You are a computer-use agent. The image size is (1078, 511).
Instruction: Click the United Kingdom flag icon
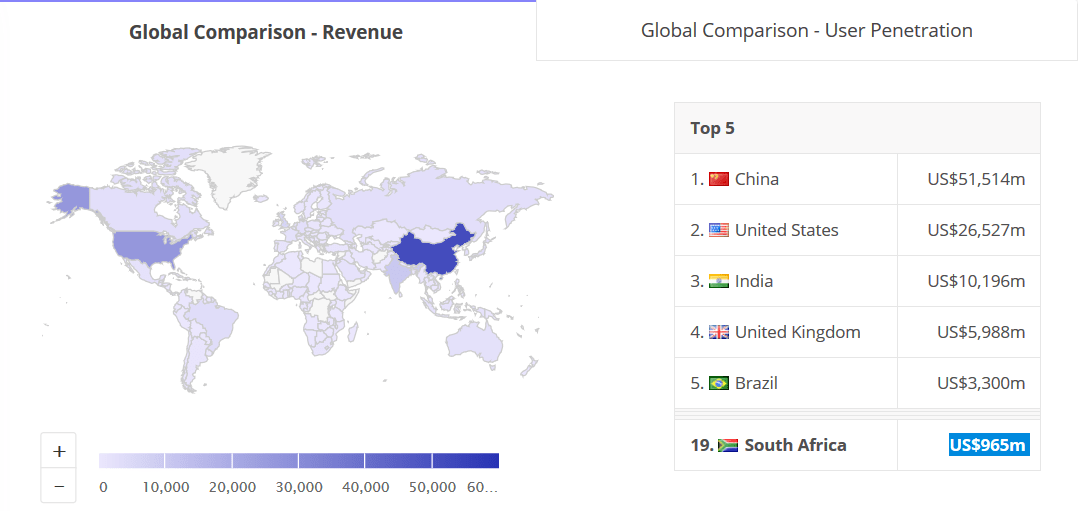coord(718,332)
